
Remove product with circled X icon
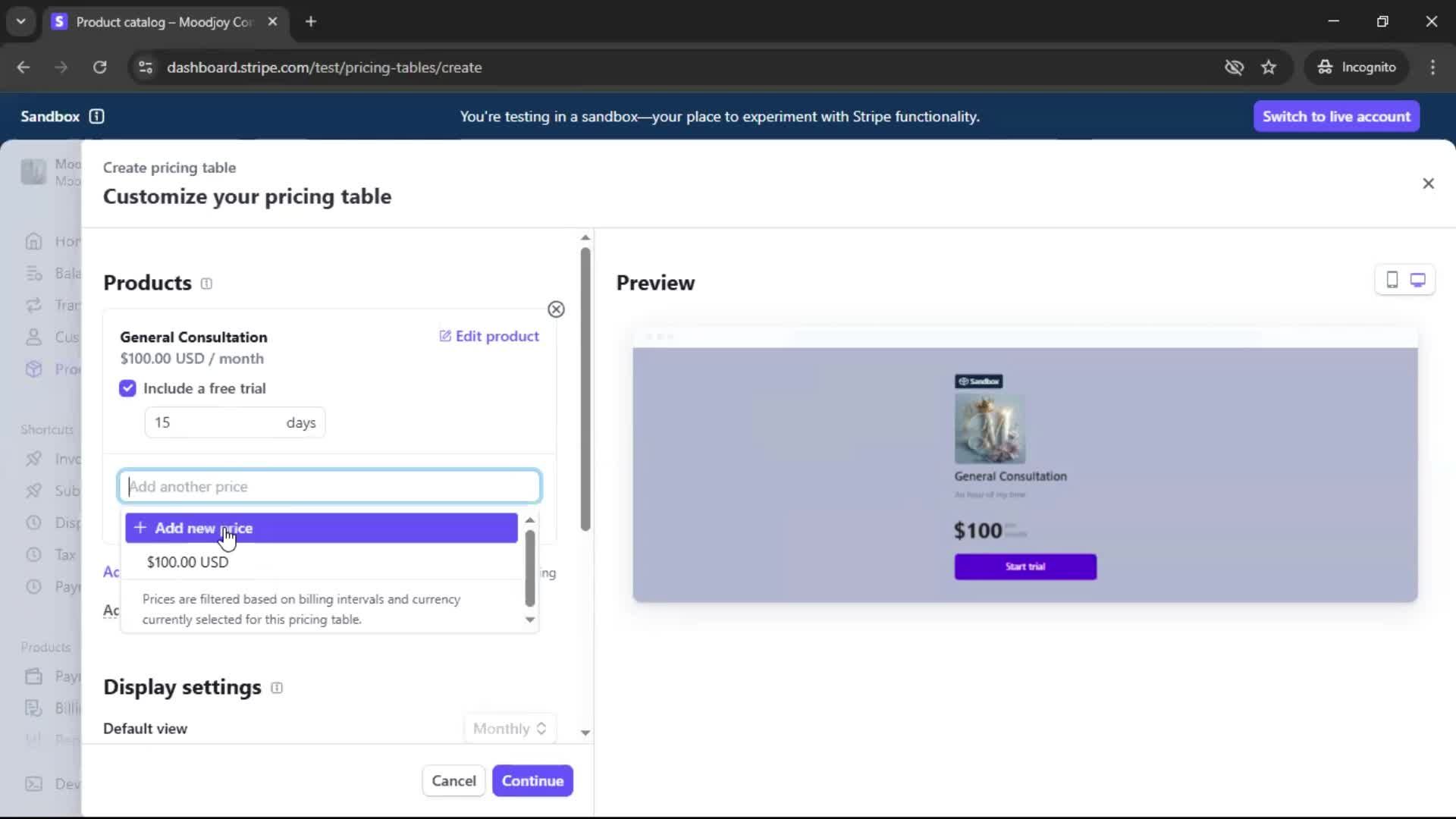click(x=556, y=309)
